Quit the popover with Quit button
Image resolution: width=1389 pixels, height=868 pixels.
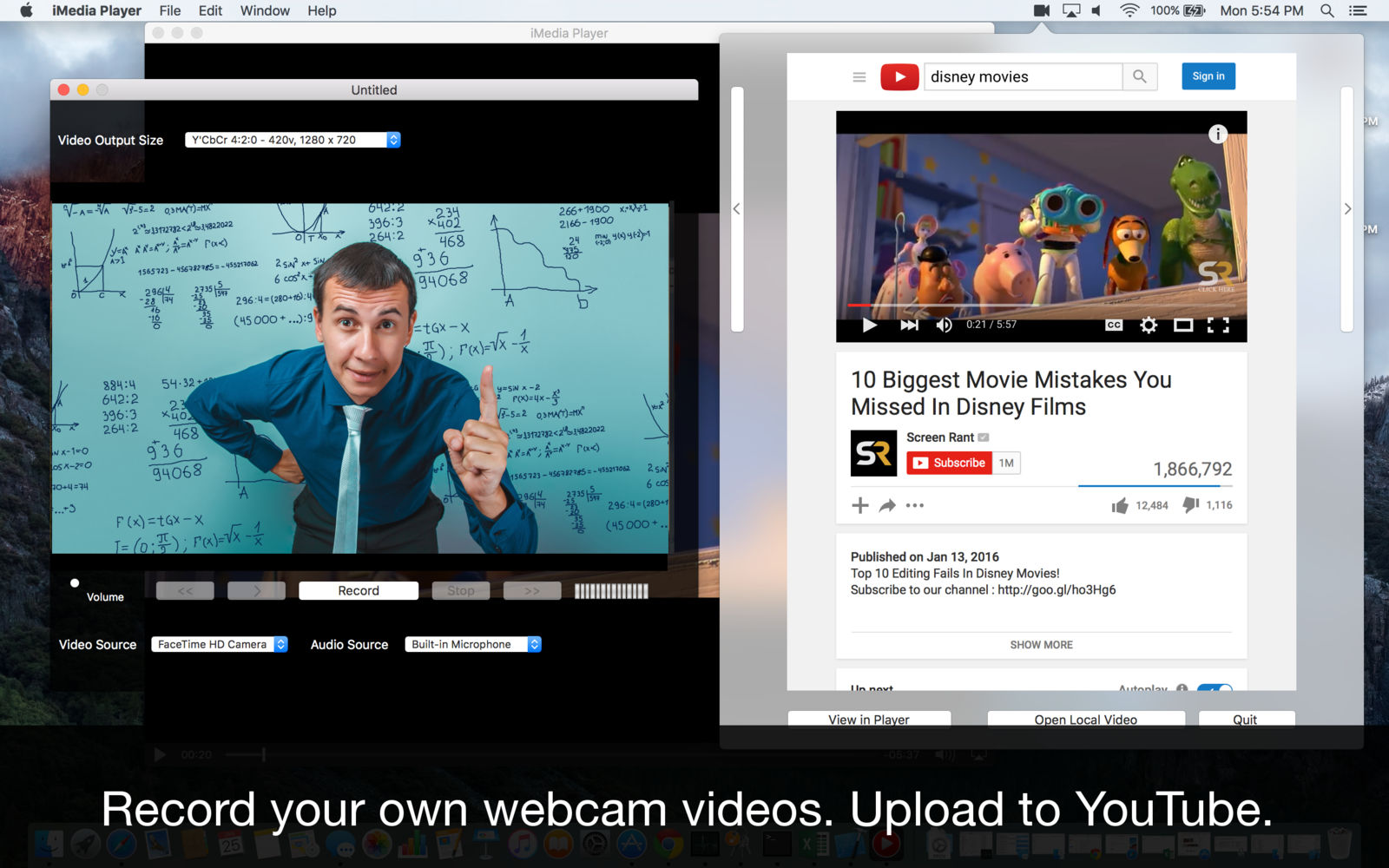coord(1246,719)
